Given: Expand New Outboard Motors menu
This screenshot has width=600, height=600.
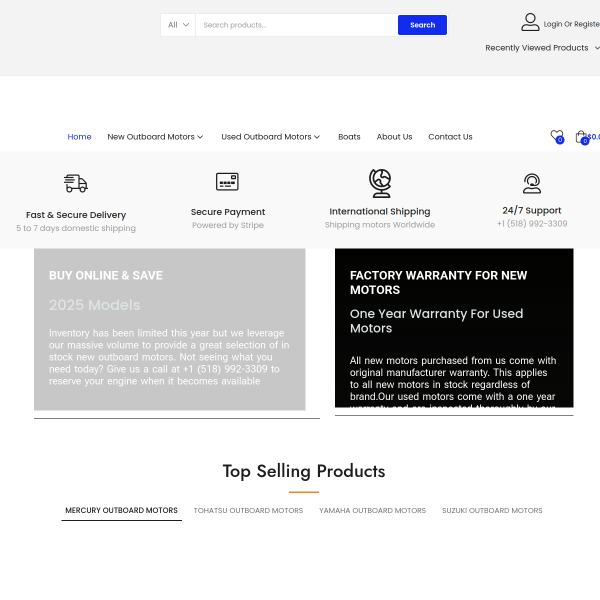Looking at the screenshot, I should [155, 137].
